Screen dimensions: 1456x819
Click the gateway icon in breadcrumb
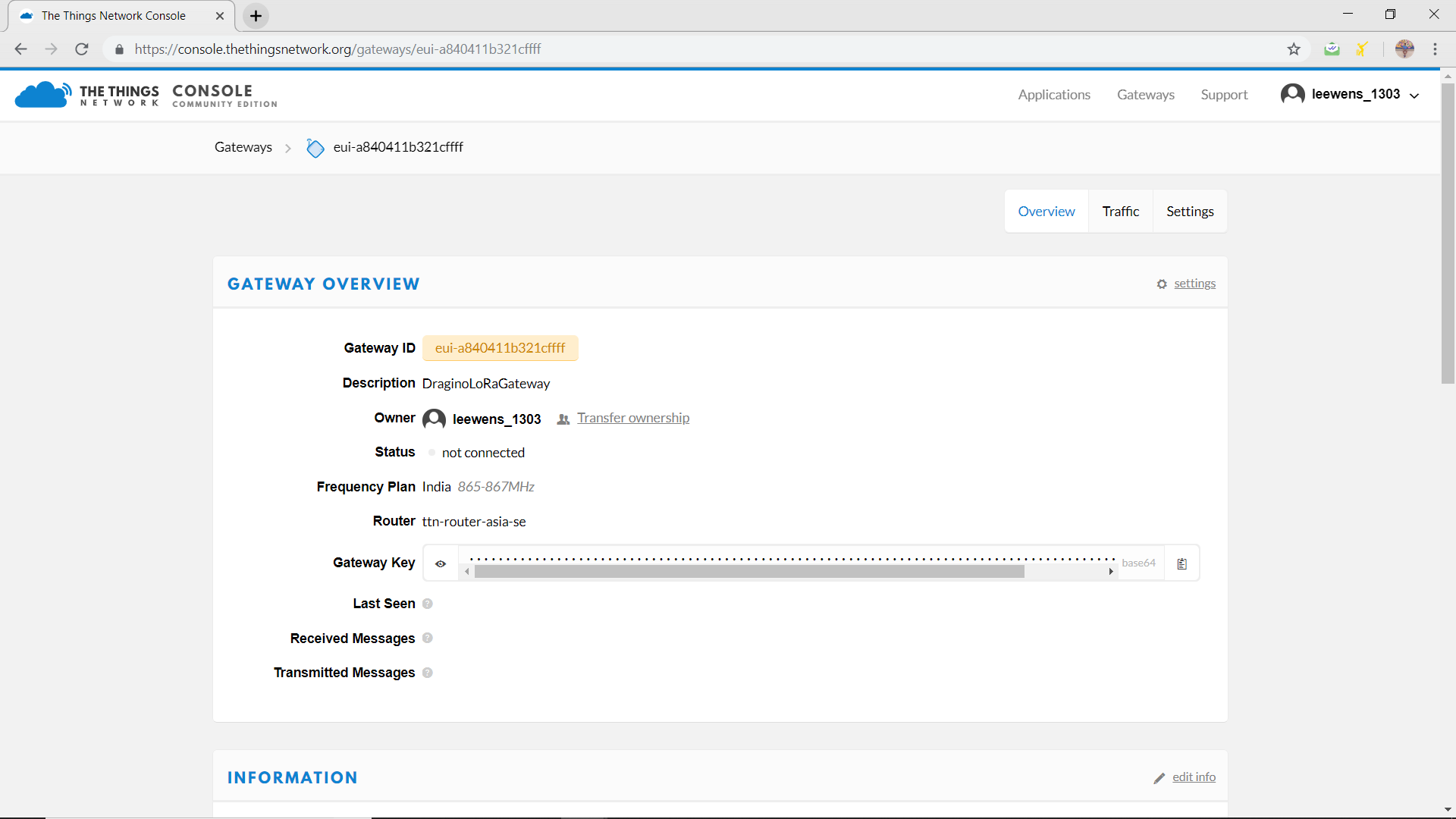[315, 148]
